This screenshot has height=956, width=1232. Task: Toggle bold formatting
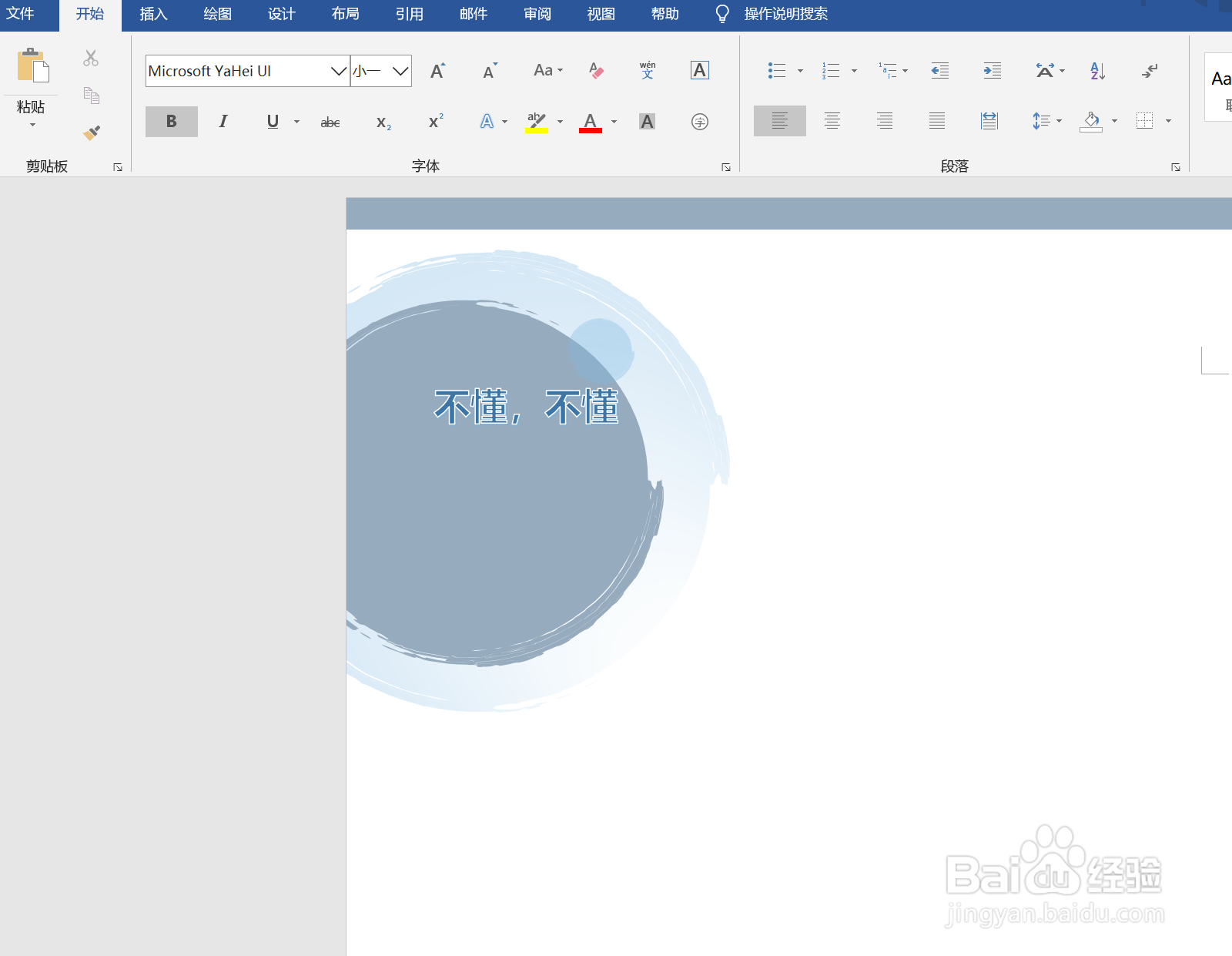click(171, 121)
